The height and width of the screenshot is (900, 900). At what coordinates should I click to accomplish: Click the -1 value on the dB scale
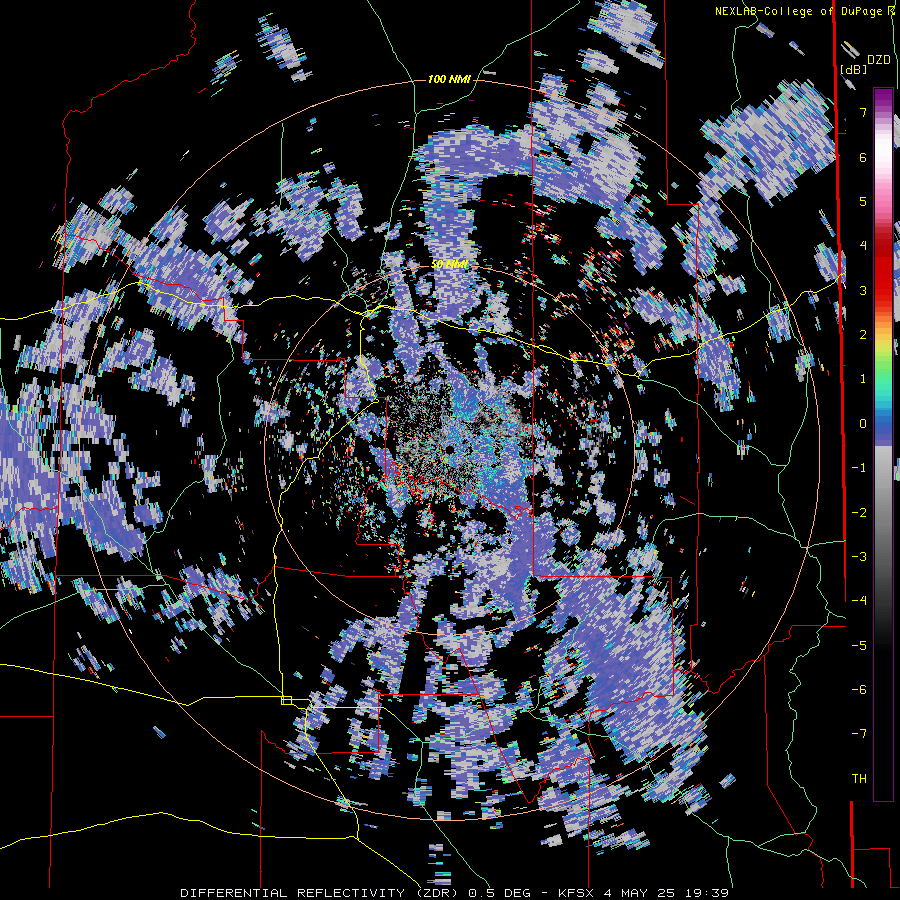pyautogui.click(x=859, y=468)
